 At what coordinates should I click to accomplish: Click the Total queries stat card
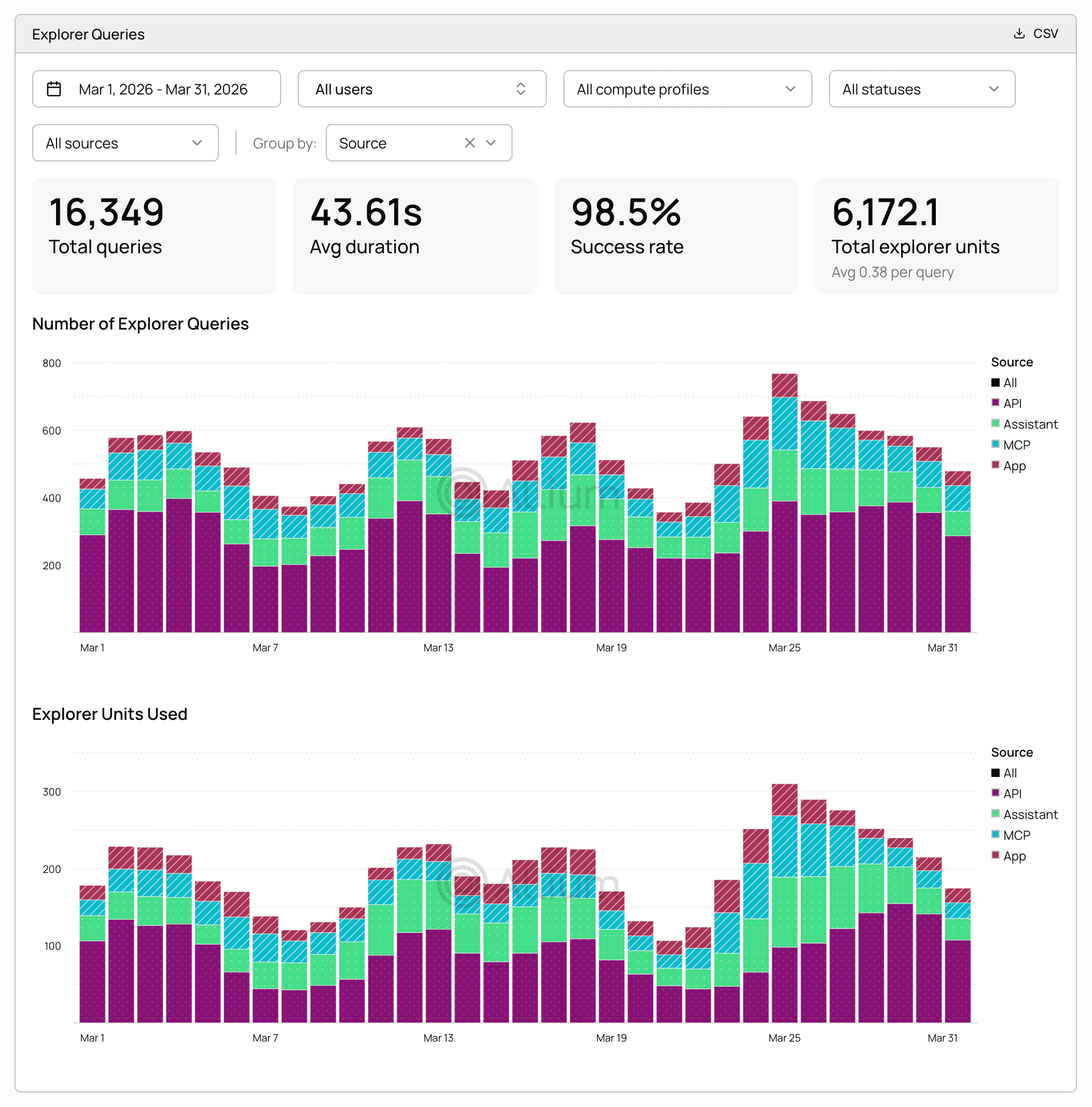tap(154, 236)
